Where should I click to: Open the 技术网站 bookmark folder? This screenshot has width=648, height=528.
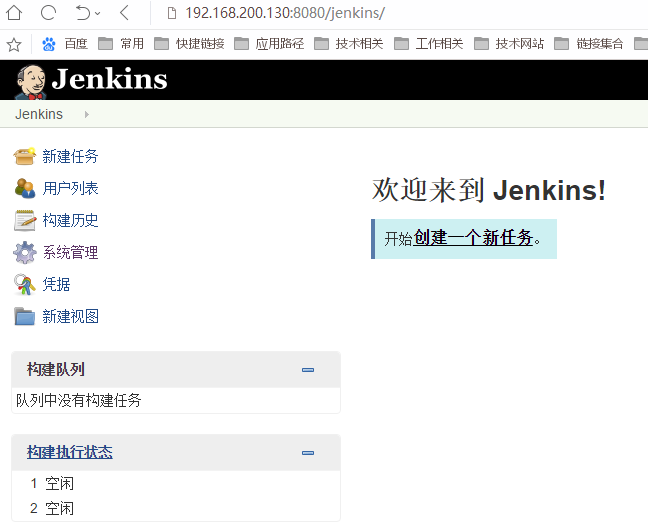509,43
